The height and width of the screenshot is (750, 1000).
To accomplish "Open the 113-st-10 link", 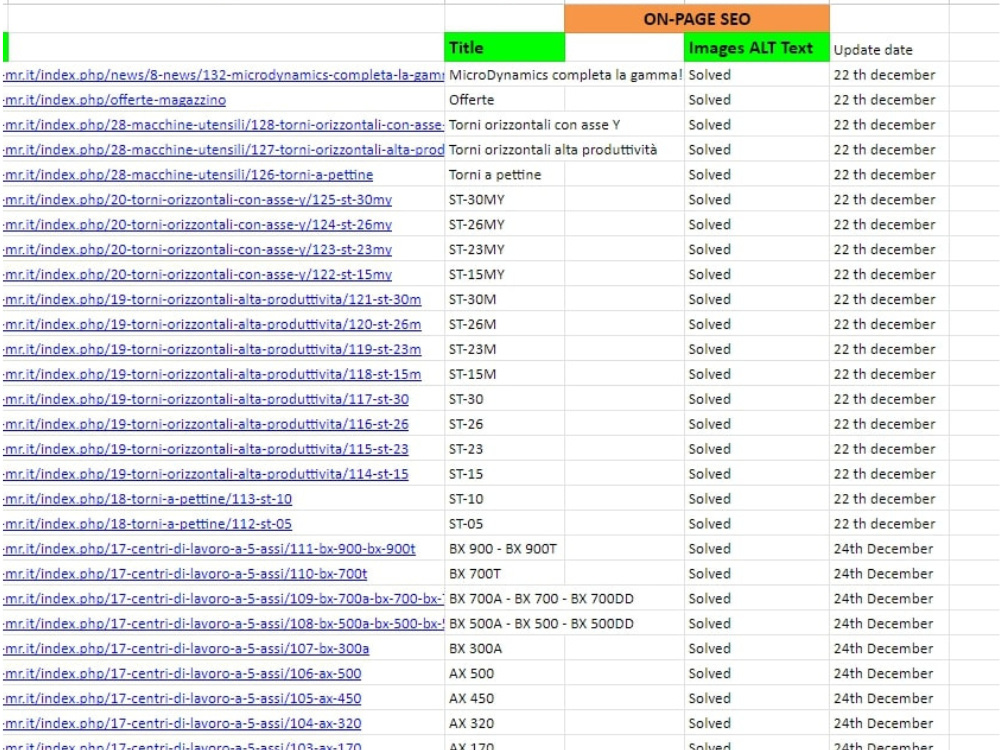I will [x=147, y=499].
